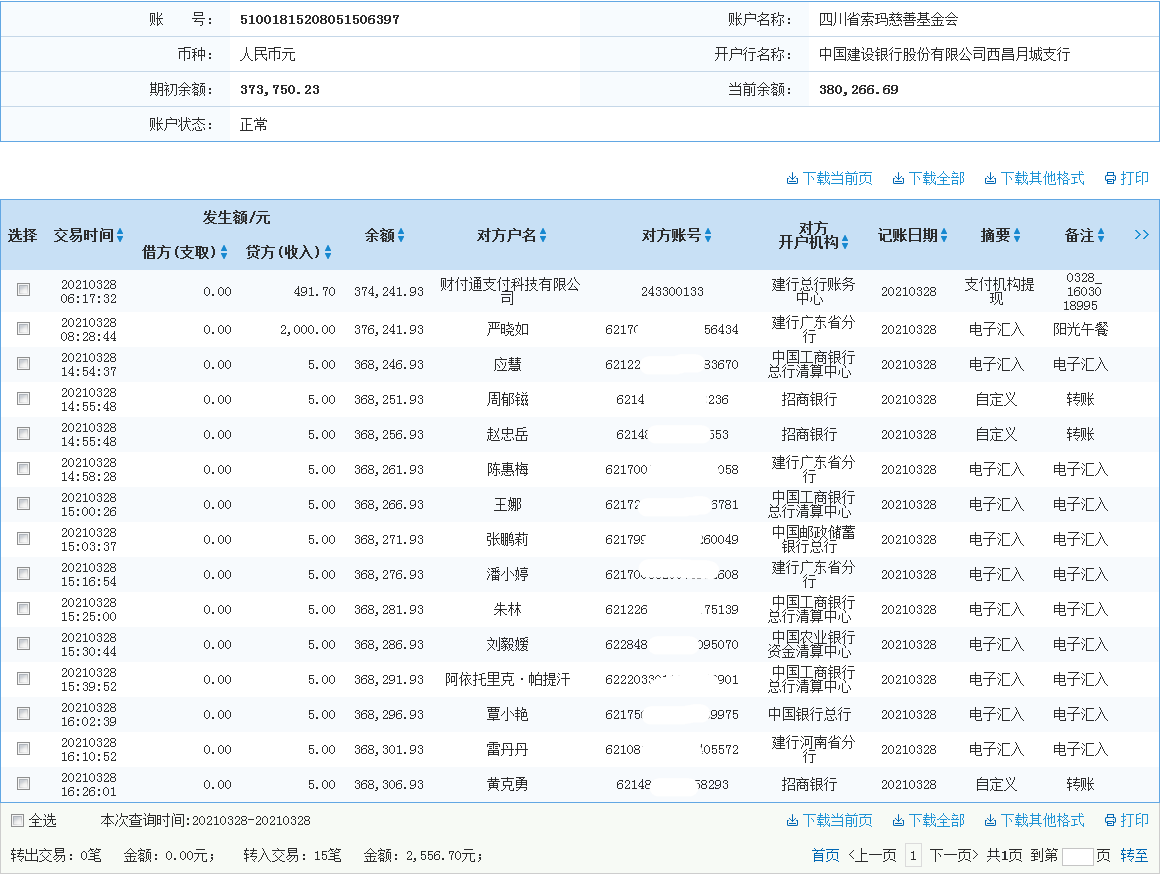
Task: Check the 财付通支付科技有限公司 transaction row
Action: (x=24, y=288)
